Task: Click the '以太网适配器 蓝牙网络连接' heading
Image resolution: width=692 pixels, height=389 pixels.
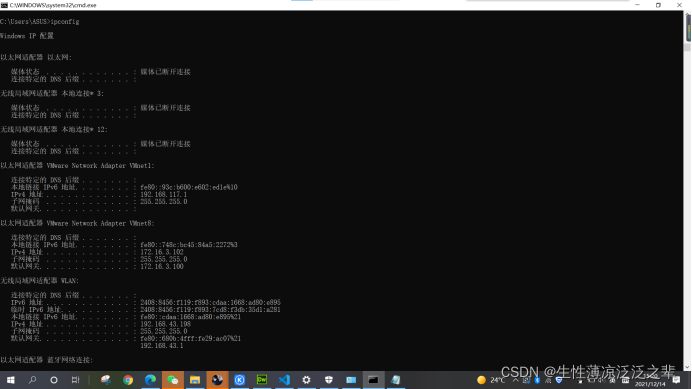Action: pos(46,360)
